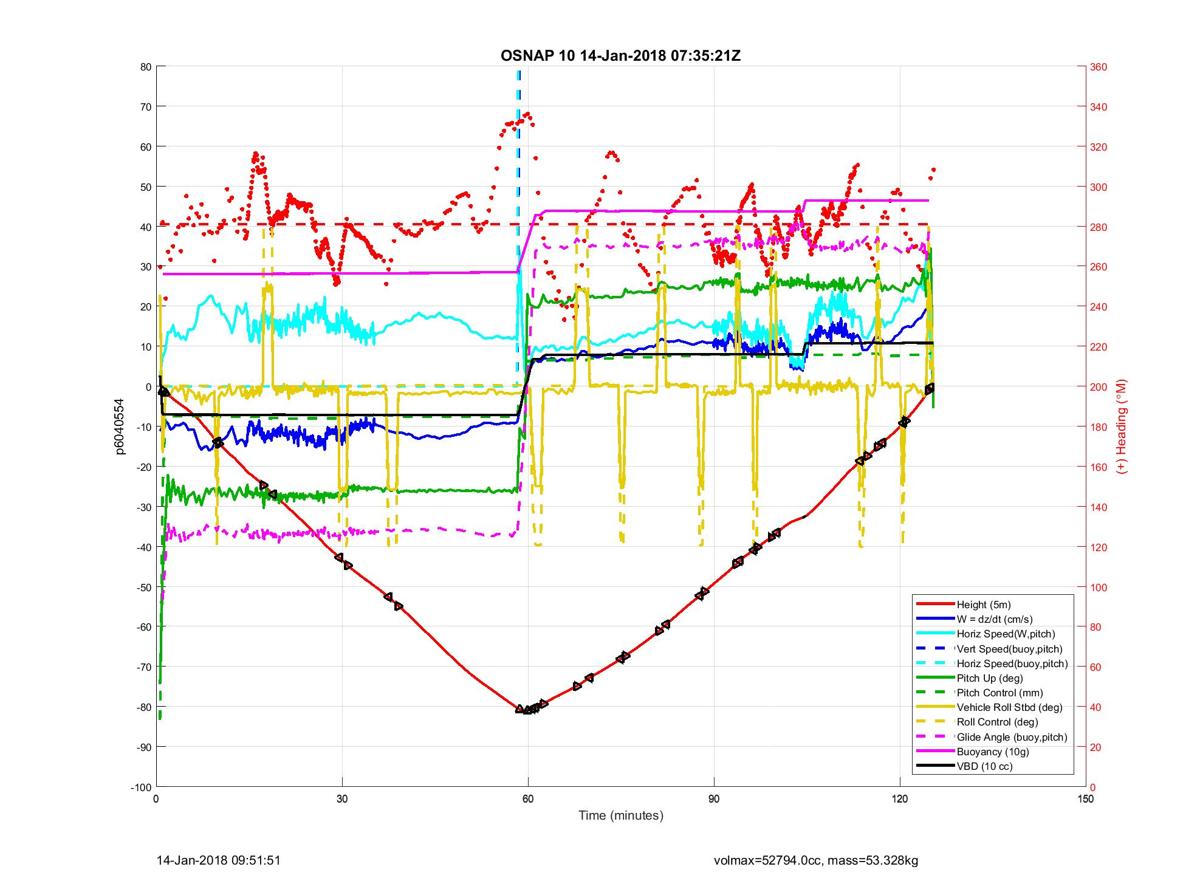Click the red line sample beside Height legend

pyautogui.click(x=934, y=604)
